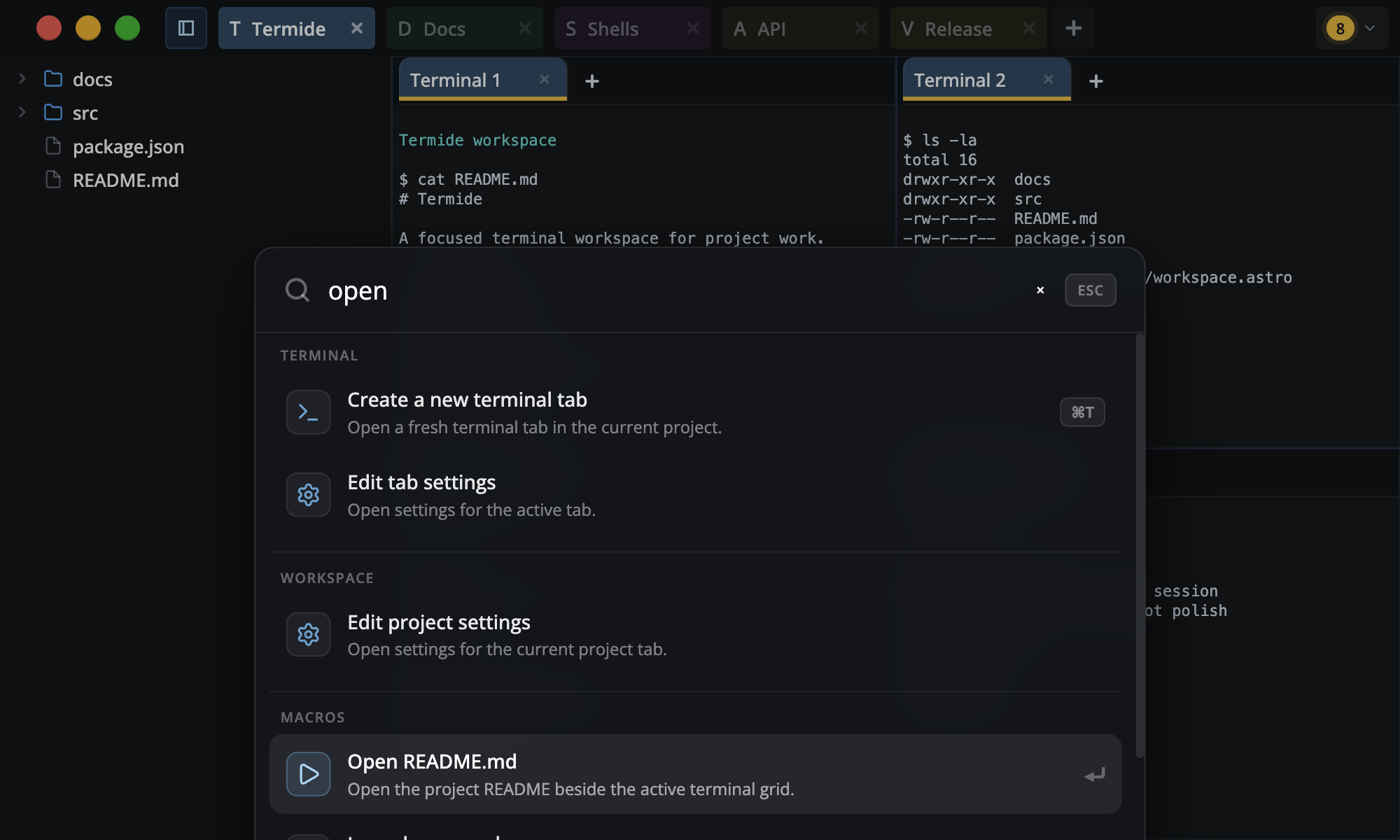Expand the docs folder chevron
1400x840 pixels.
pos(22,78)
